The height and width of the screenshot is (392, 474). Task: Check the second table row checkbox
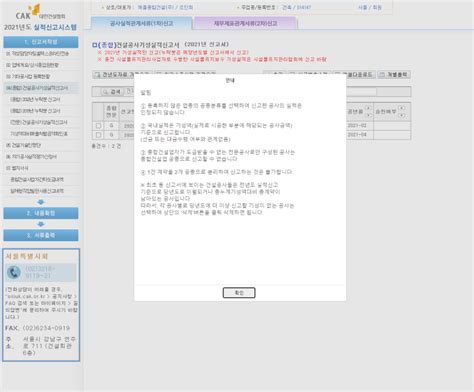click(x=98, y=135)
